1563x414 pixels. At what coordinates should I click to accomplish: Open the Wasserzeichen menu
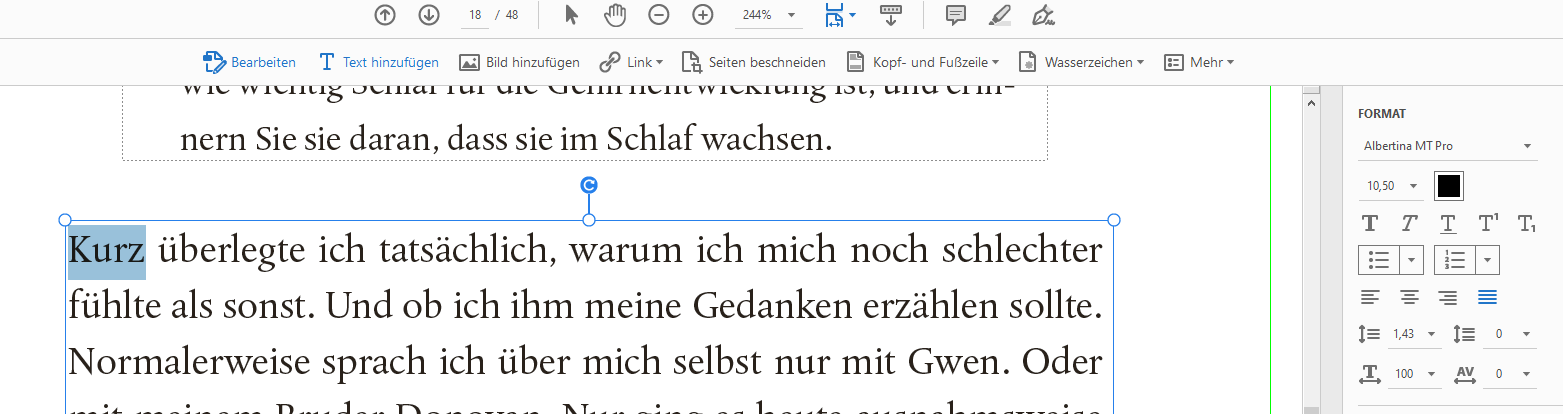tap(1082, 62)
